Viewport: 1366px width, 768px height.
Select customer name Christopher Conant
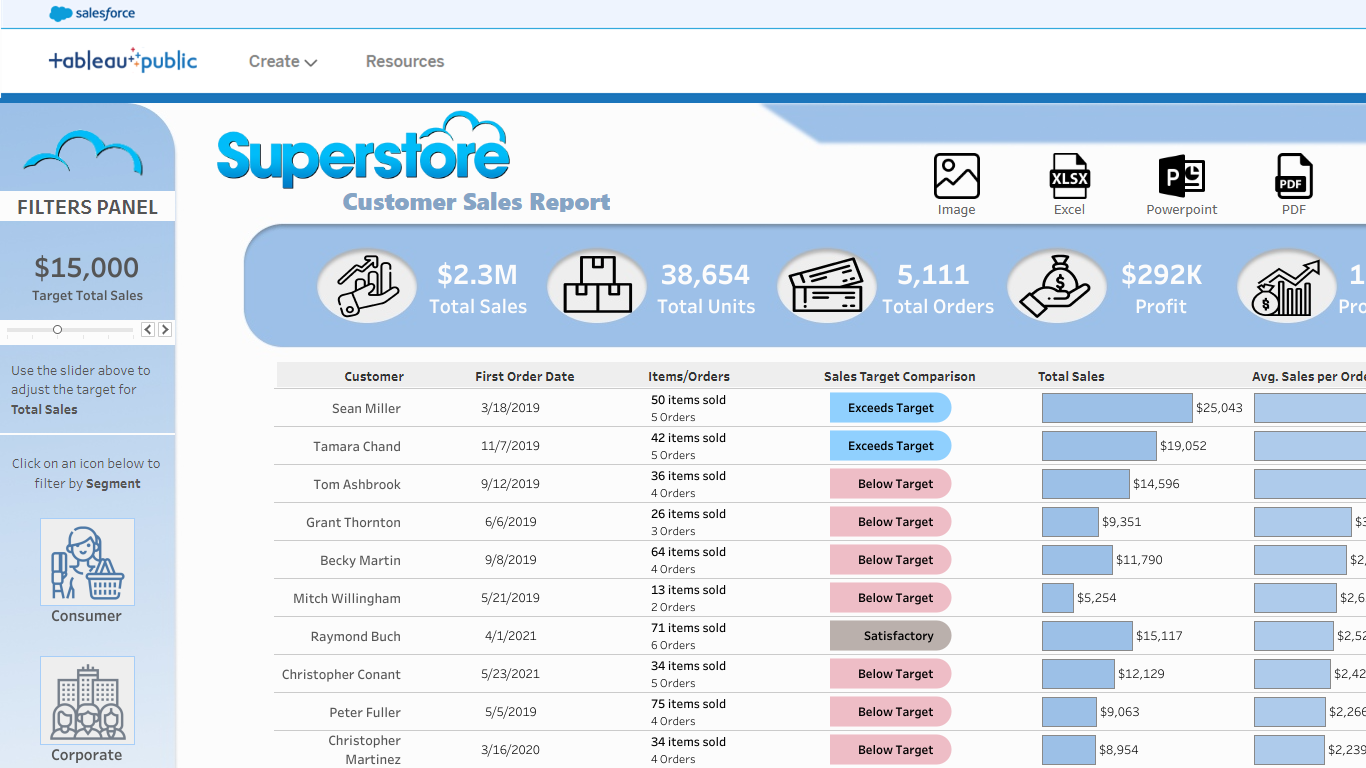pyautogui.click(x=341, y=674)
